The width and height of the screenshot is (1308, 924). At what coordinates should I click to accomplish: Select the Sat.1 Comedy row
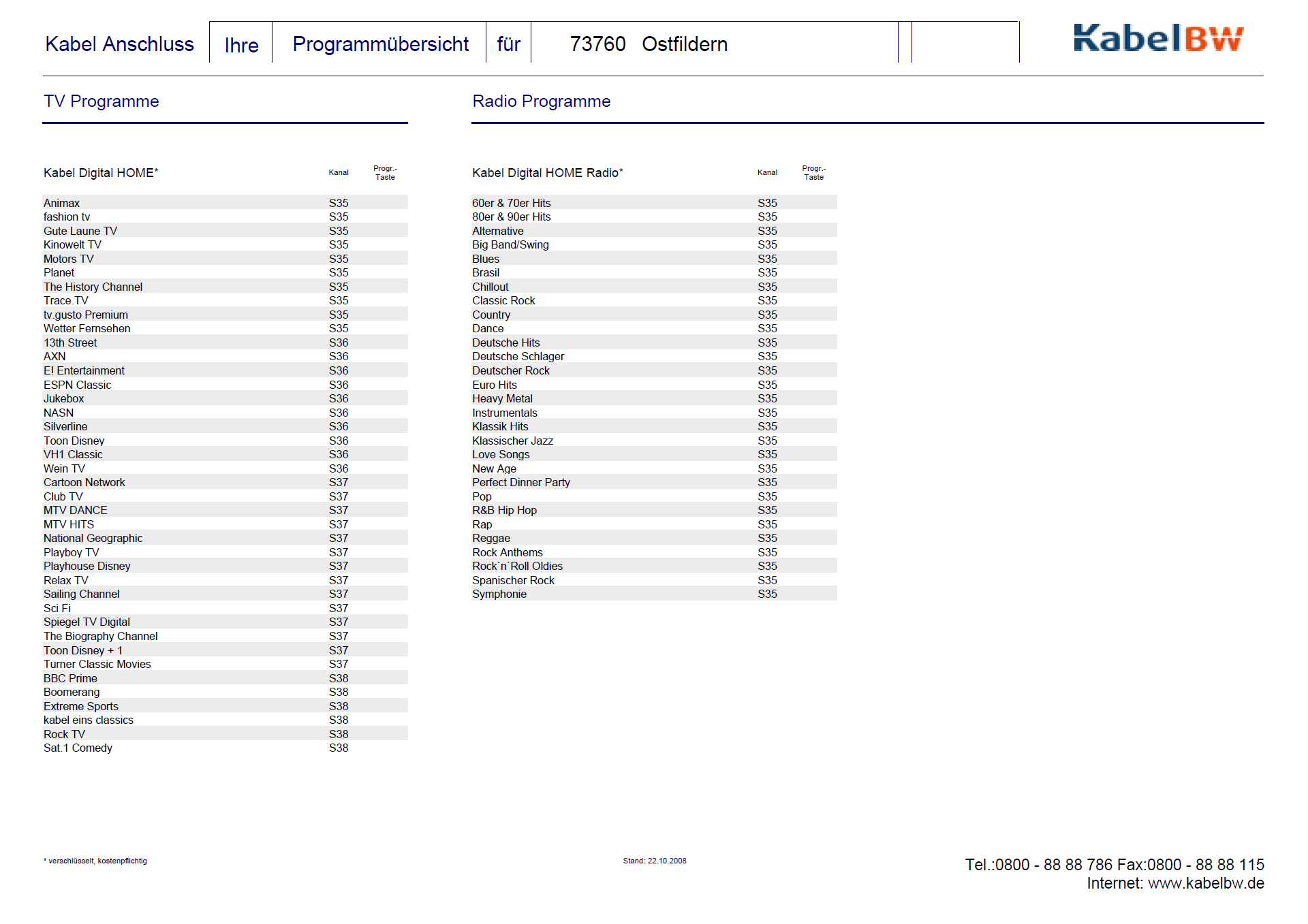[x=78, y=748]
